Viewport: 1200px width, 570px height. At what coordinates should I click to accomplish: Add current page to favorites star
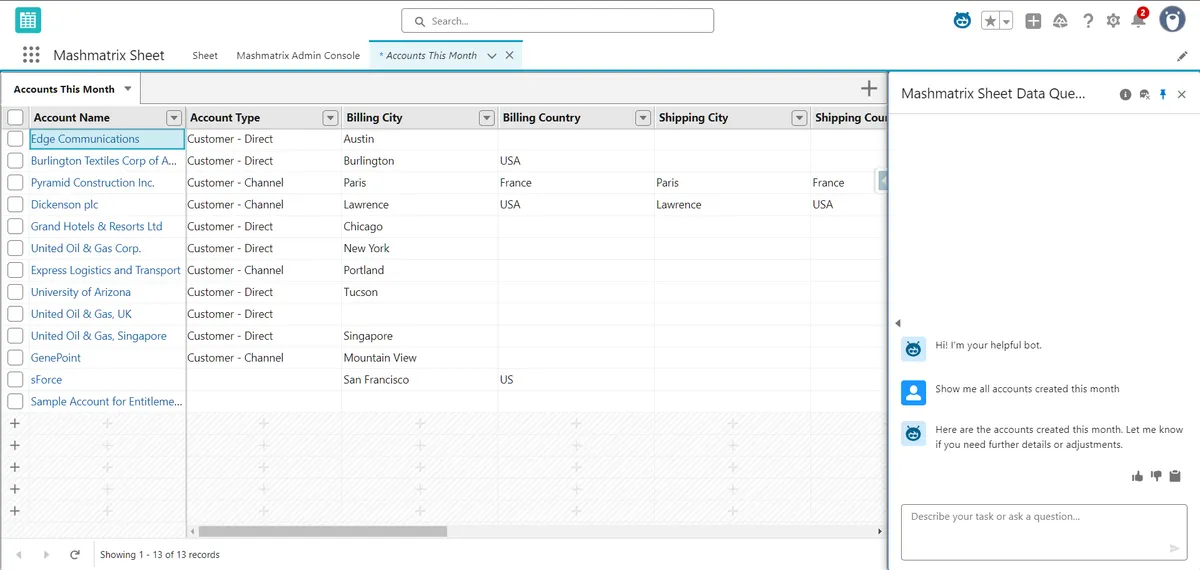click(x=990, y=20)
